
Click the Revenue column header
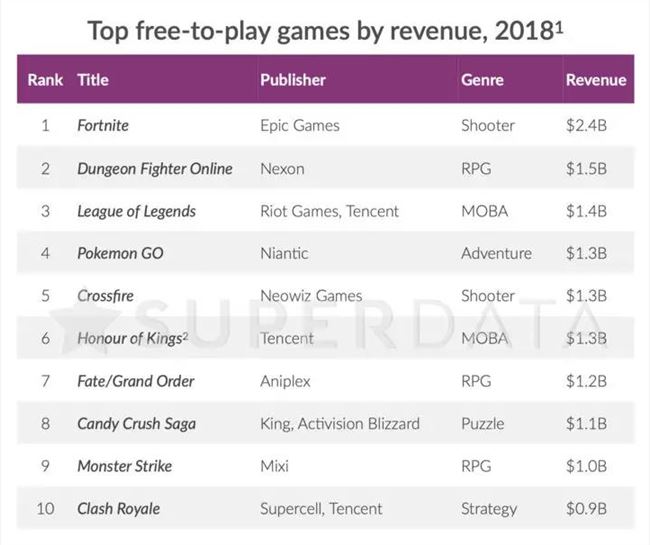tap(596, 80)
